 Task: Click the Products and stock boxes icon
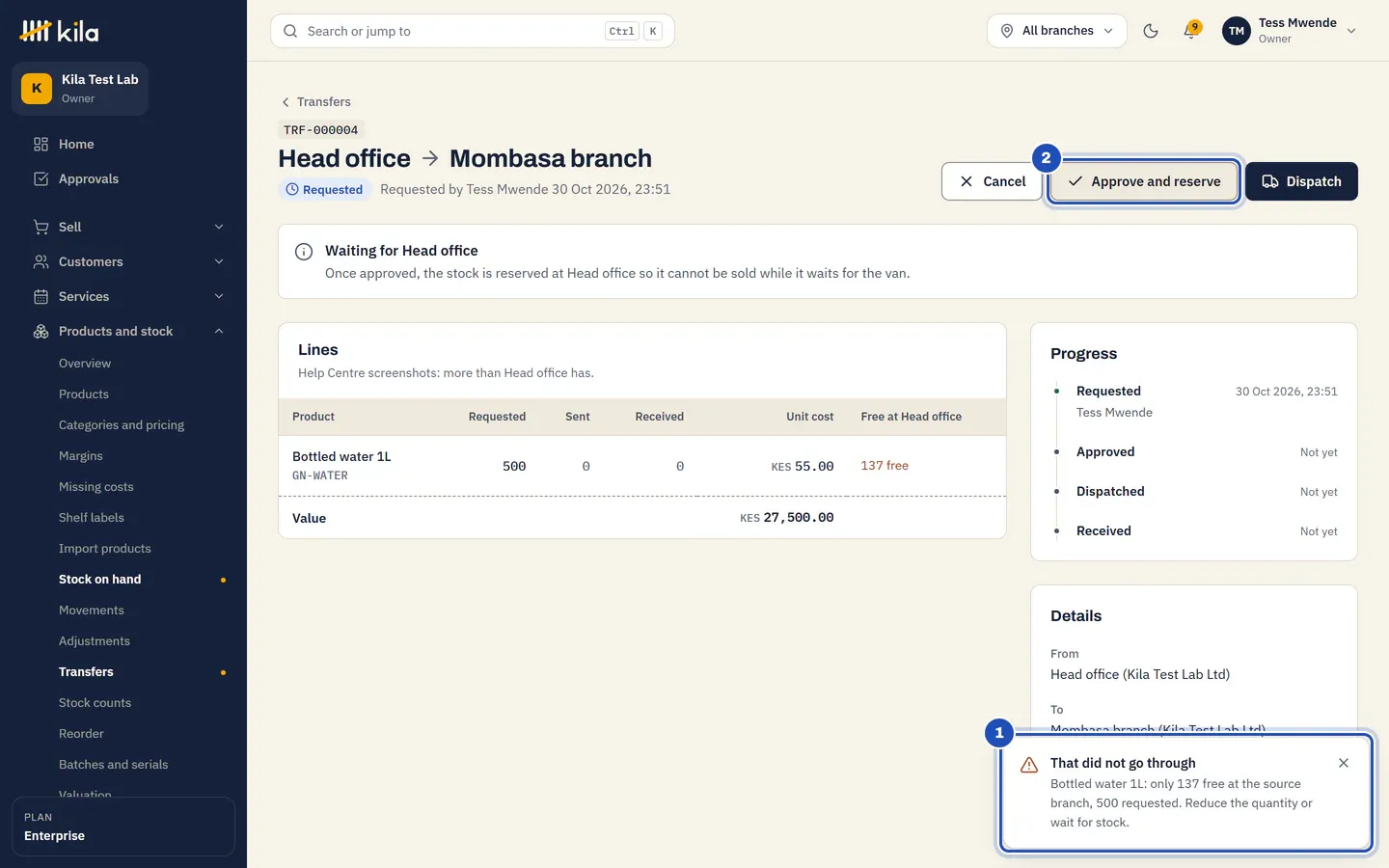click(x=41, y=331)
